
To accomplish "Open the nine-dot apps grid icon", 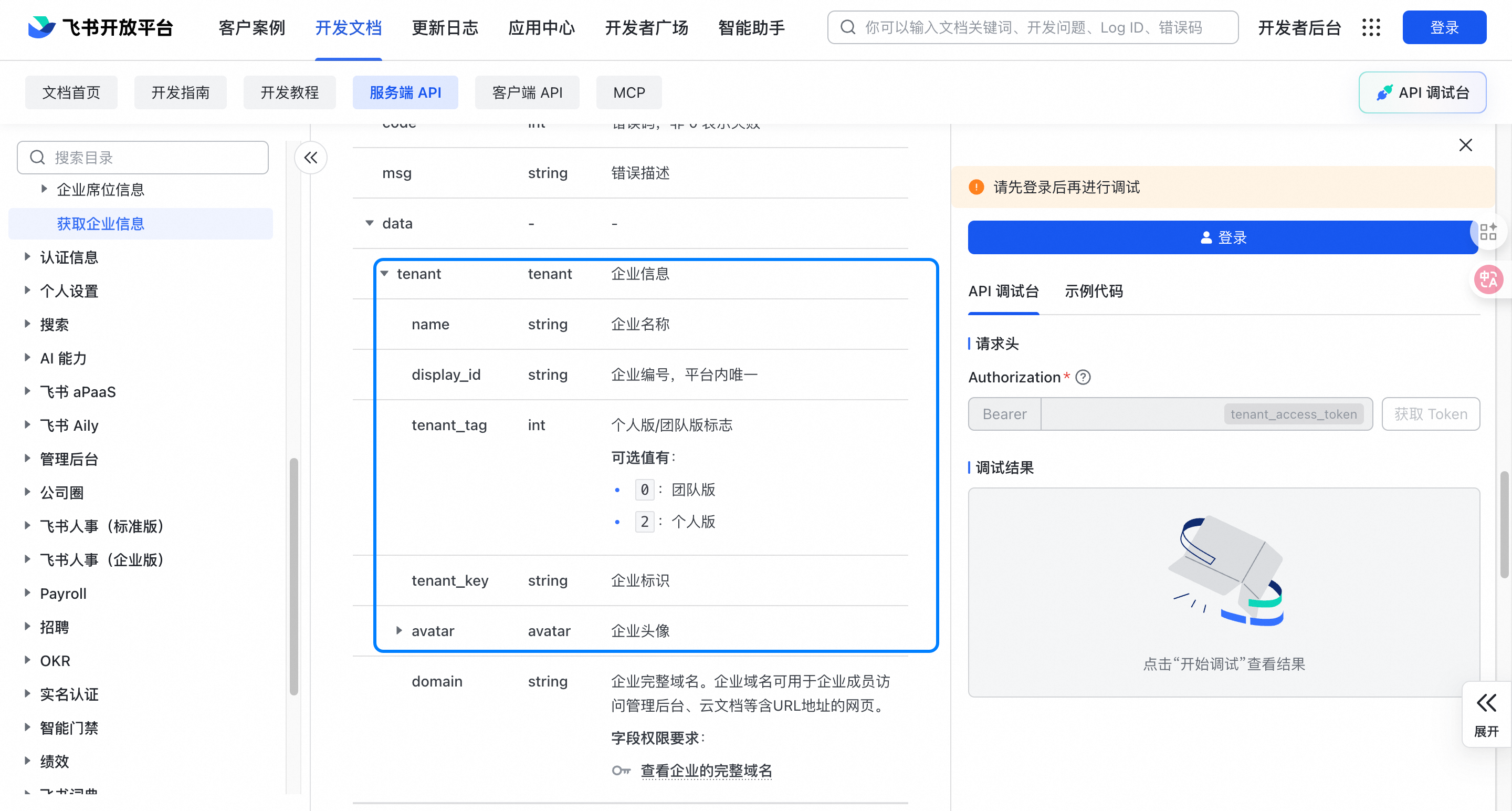I will (x=1371, y=27).
